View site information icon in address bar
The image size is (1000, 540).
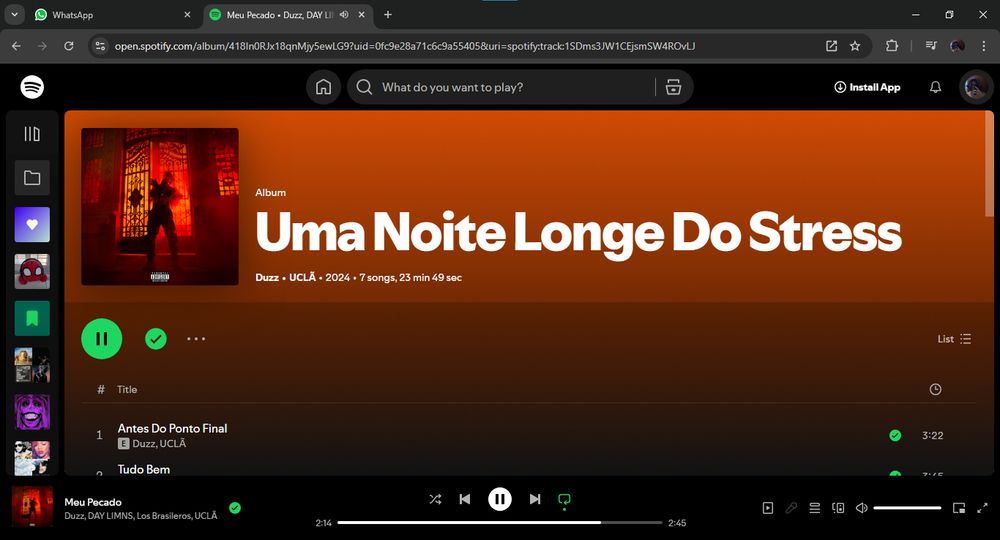[100, 46]
